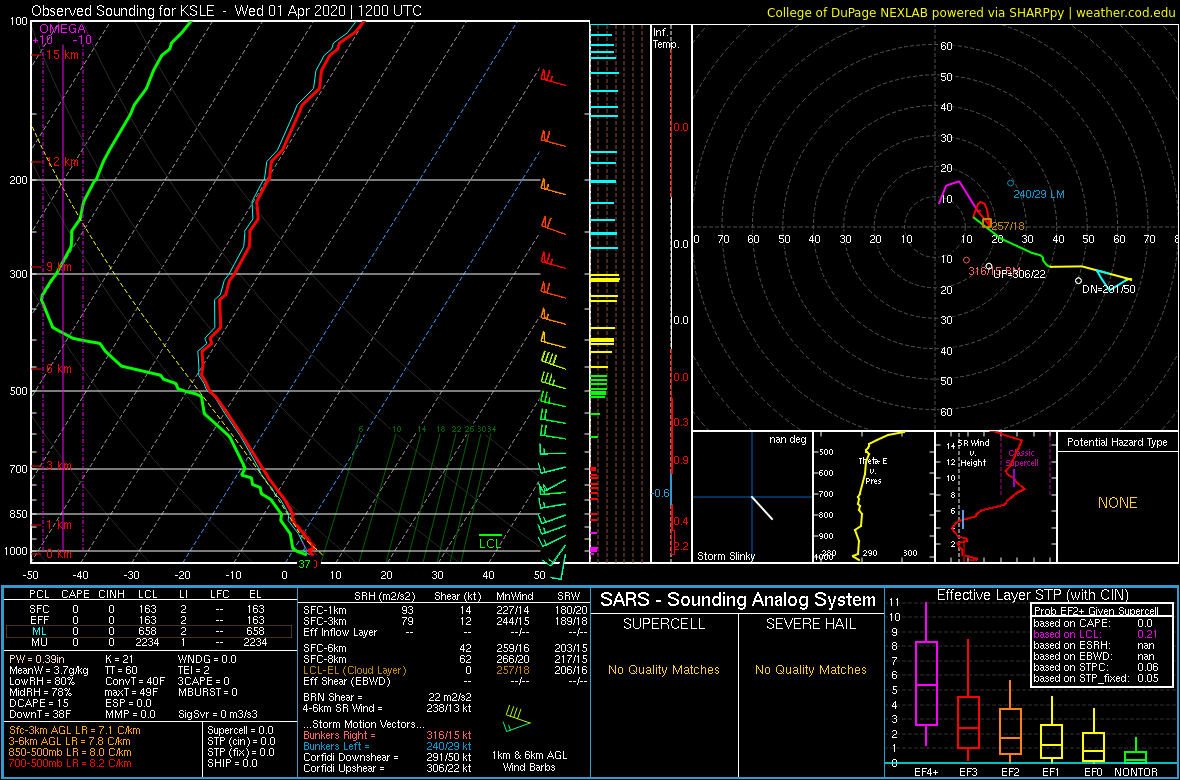
Task: Click 'No Quality Matches' under SEVERE HAIL
Action: coord(809,669)
